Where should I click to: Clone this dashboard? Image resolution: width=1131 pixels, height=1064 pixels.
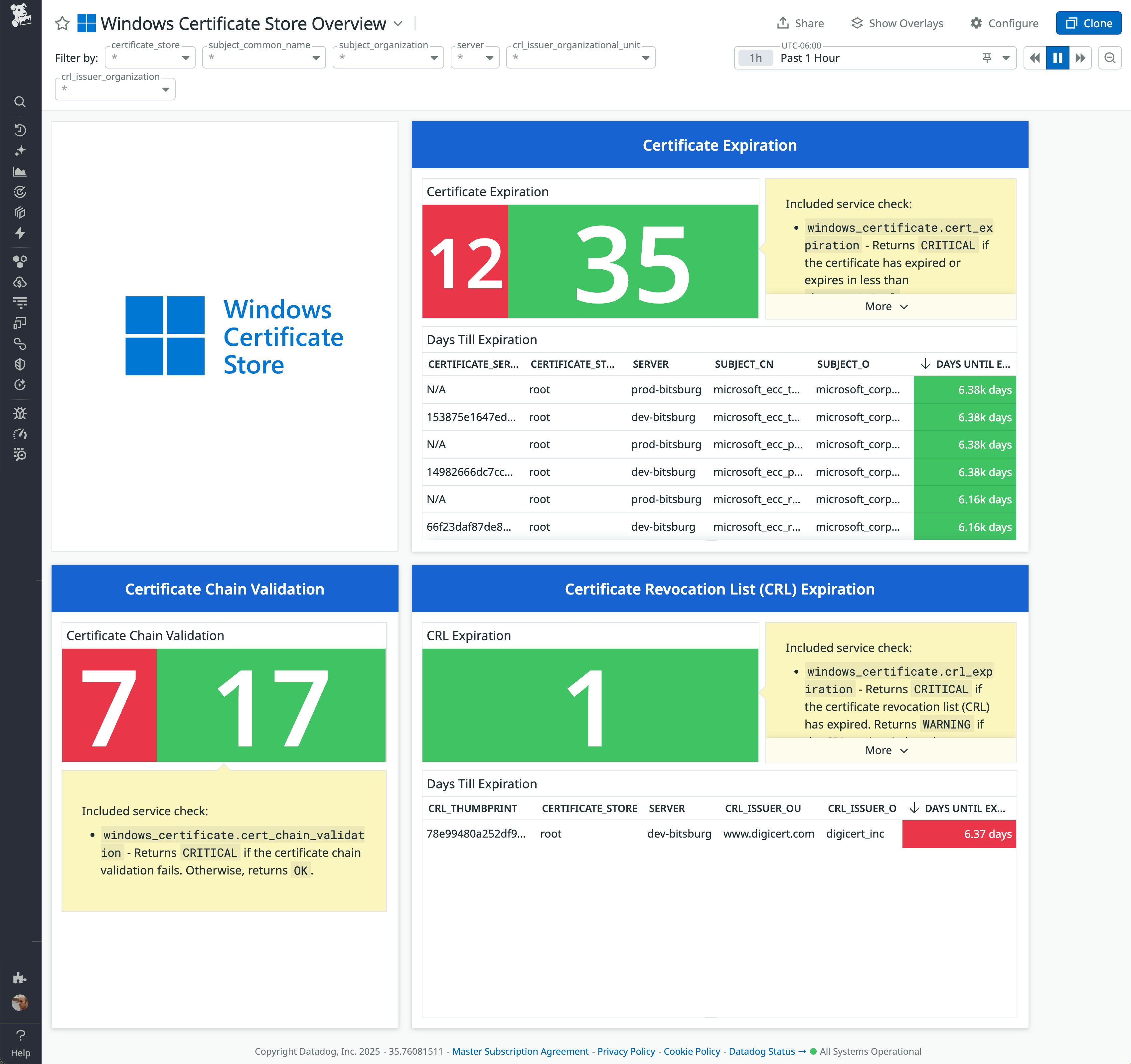tap(1088, 23)
